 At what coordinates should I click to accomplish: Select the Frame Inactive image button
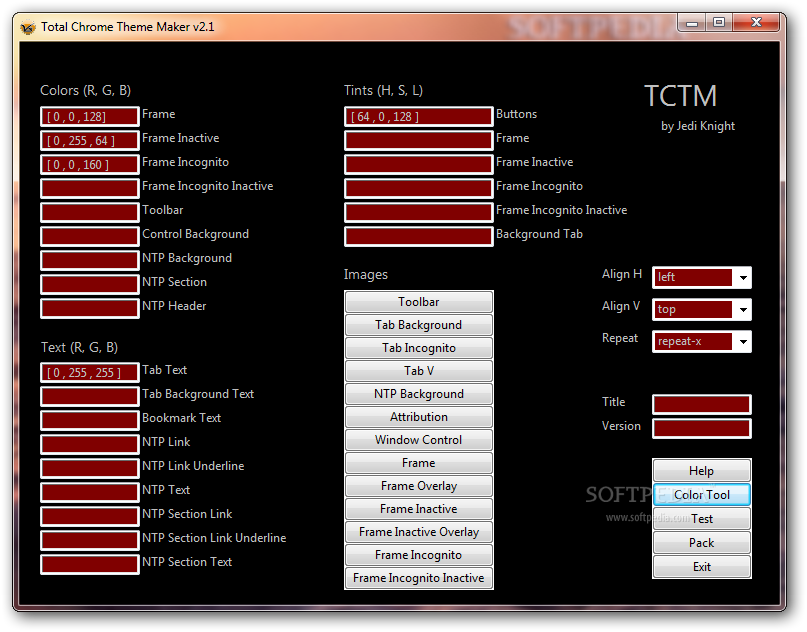point(418,509)
